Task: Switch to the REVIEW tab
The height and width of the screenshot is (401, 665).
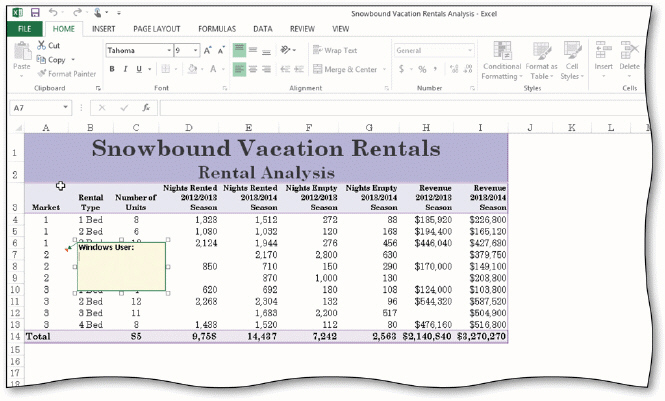Action: click(302, 29)
